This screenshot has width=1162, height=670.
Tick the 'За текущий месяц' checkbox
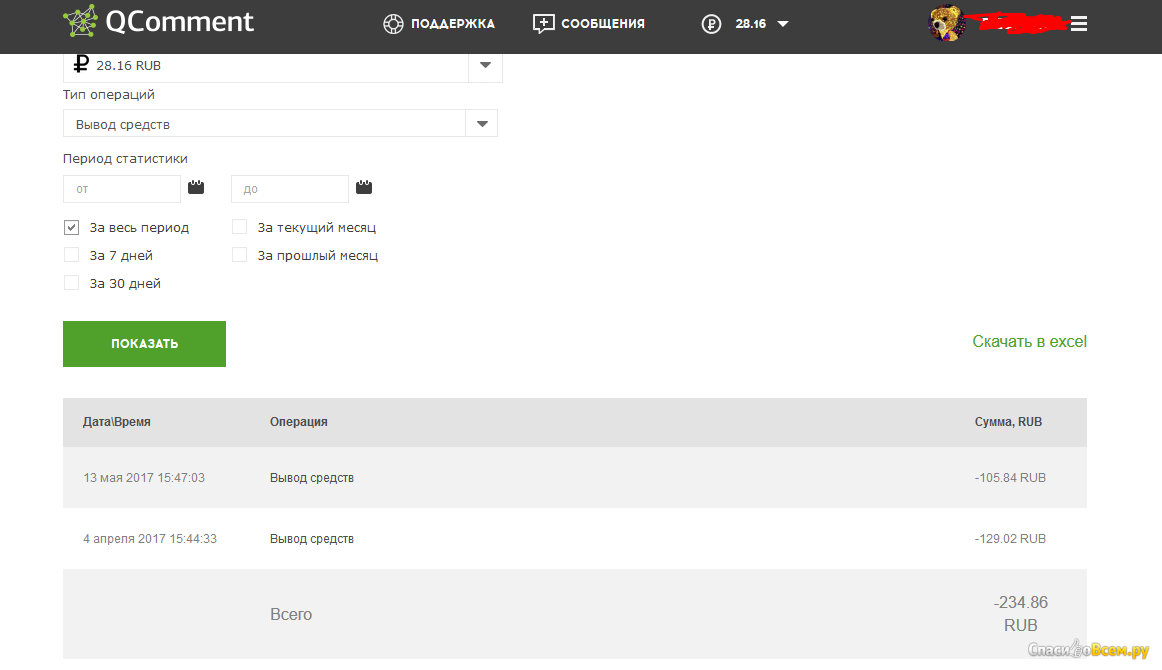[239, 227]
